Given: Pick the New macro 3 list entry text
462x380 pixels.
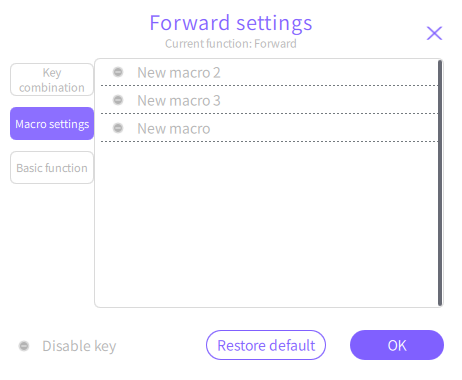Looking at the screenshot, I should pyautogui.click(x=179, y=101).
